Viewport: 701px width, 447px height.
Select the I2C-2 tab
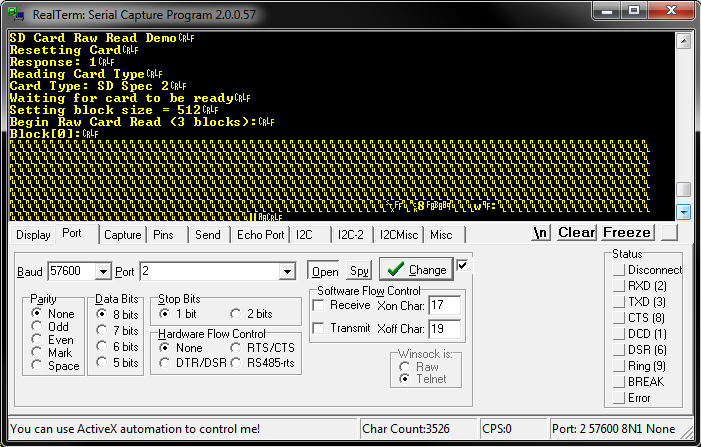[350, 235]
